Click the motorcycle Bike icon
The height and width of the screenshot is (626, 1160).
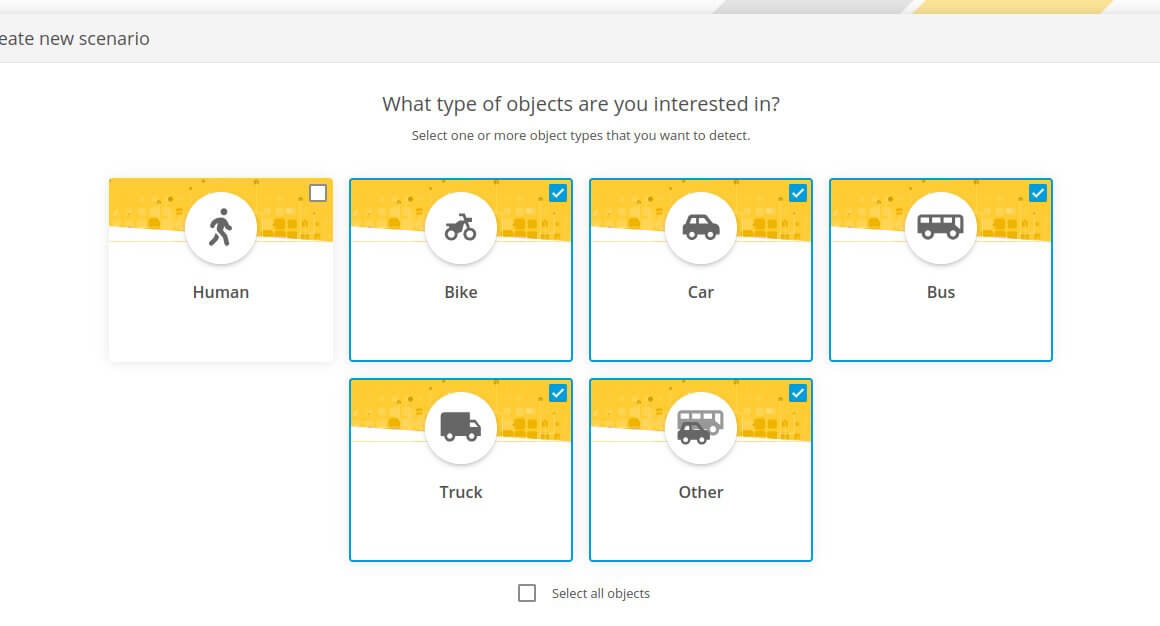click(460, 227)
